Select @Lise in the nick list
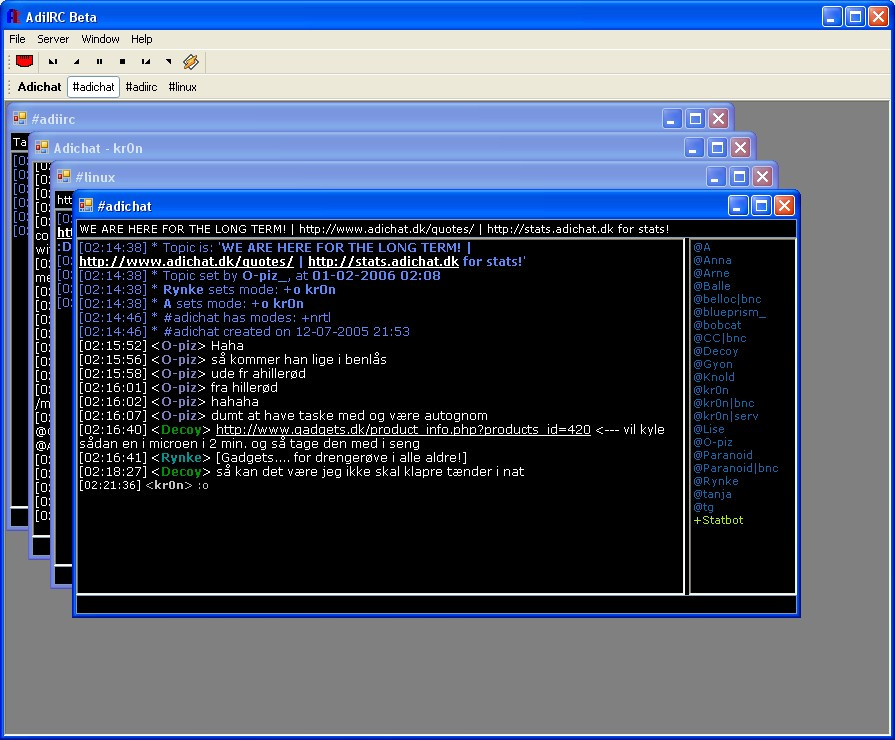This screenshot has height=740, width=895. pyautogui.click(x=709, y=429)
